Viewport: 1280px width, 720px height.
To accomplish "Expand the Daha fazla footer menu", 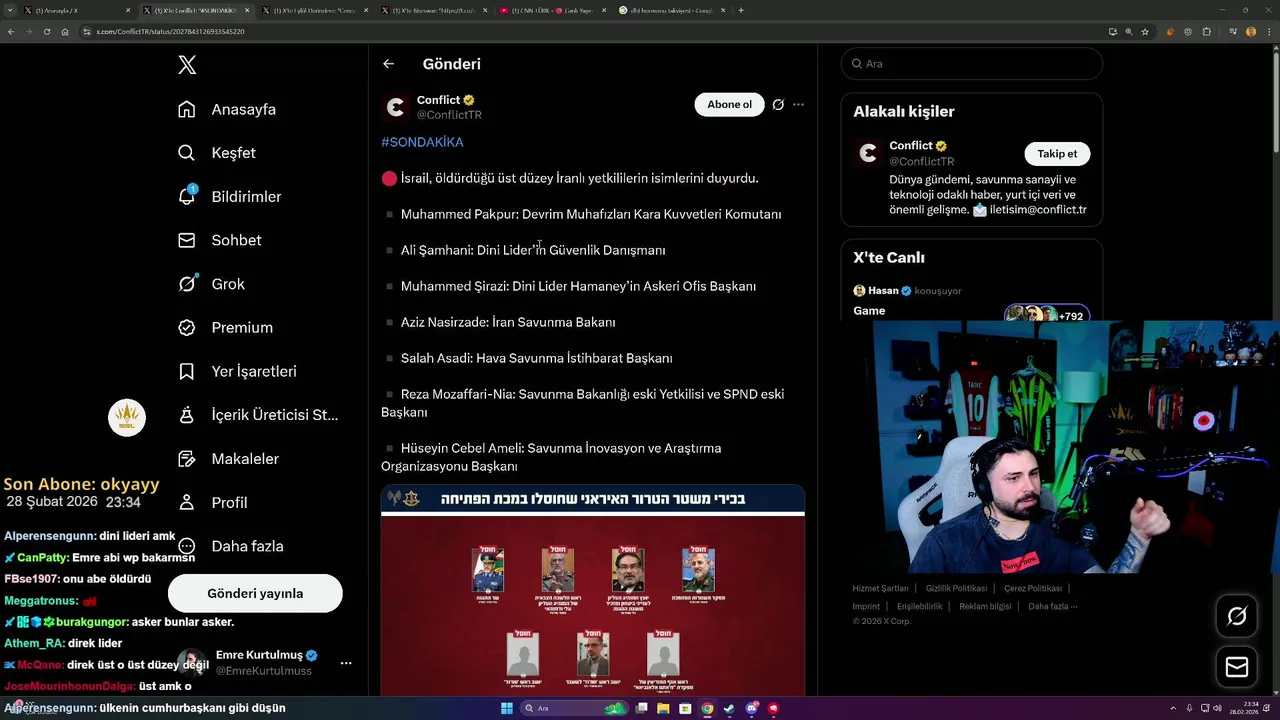I will pyautogui.click(x=1052, y=606).
